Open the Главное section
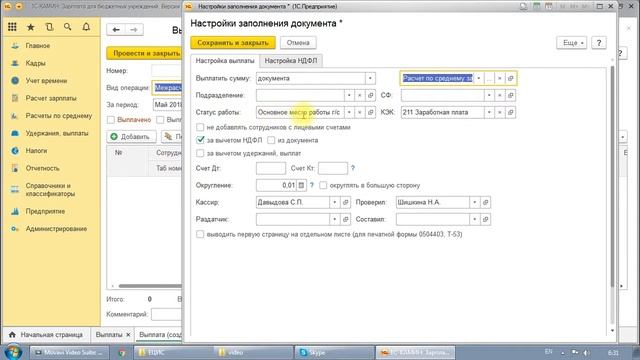 [38, 46]
